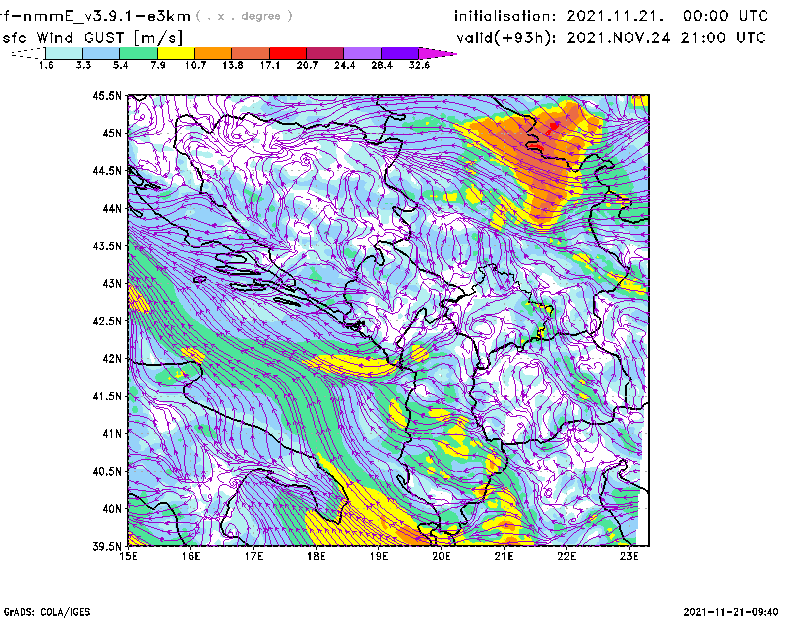This screenshot has width=800, height=618.
Task: Click the 43.5N latitude label
Action: [107, 246]
